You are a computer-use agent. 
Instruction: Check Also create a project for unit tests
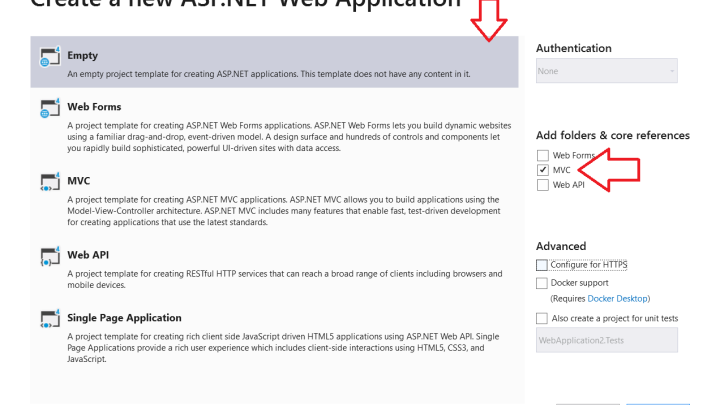tap(542, 318)
